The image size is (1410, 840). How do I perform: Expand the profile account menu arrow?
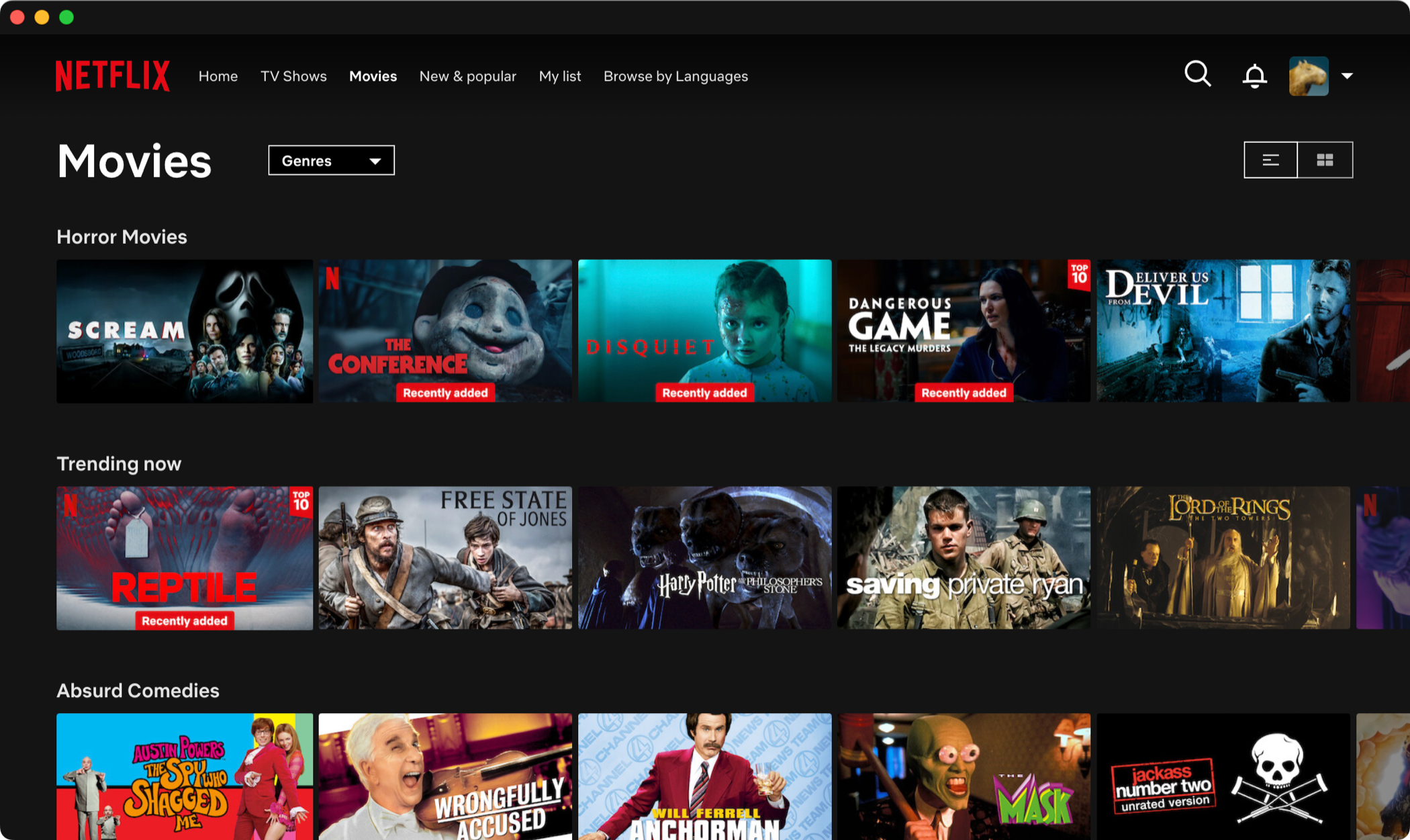(1347, 76)
